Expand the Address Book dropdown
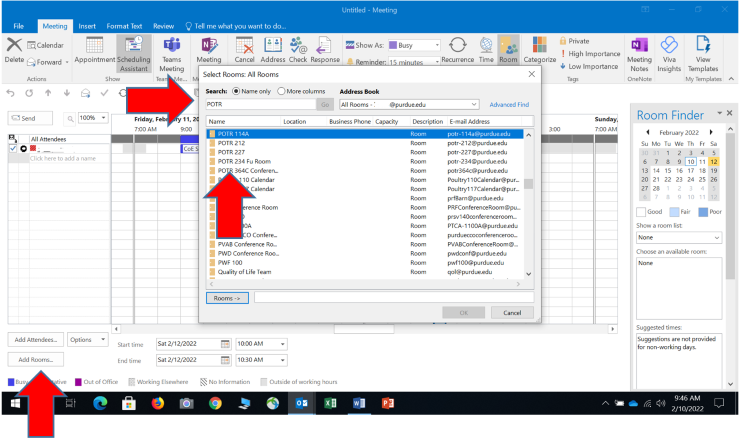The height and width of the screenshot is (439, 750). (x=477, y=103)
